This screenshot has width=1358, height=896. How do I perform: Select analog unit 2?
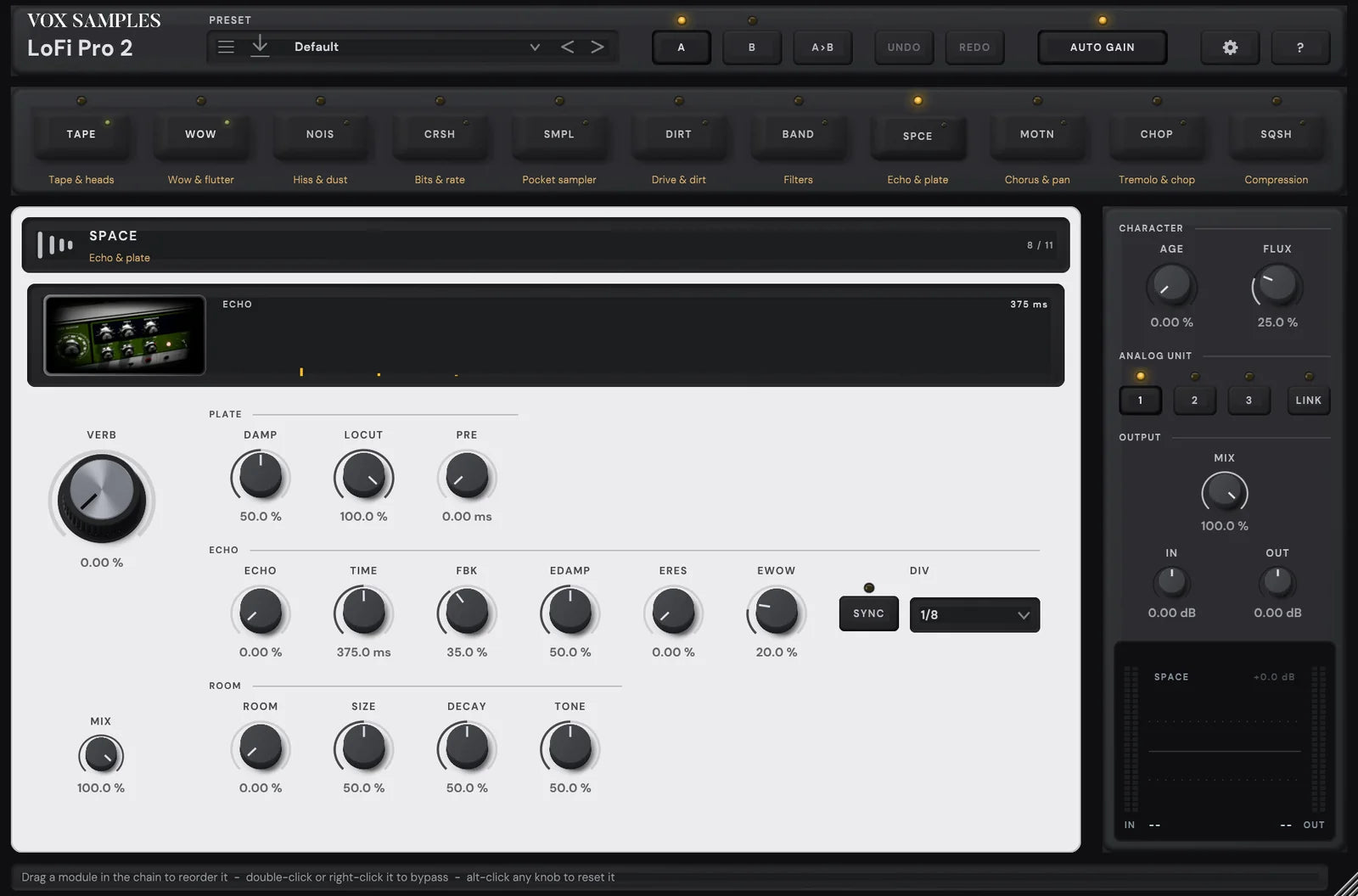click(1194, 400)
